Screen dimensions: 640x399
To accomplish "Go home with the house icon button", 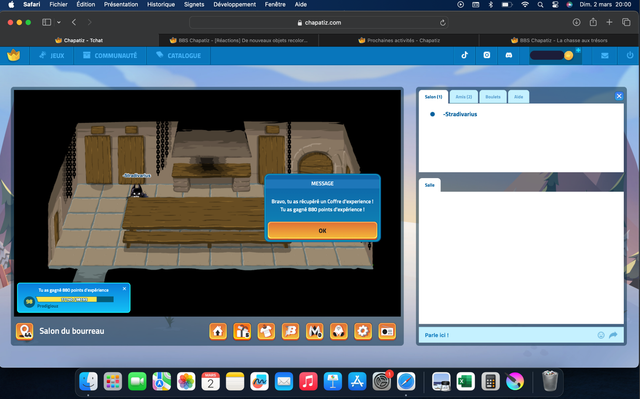I will (218, 331).
